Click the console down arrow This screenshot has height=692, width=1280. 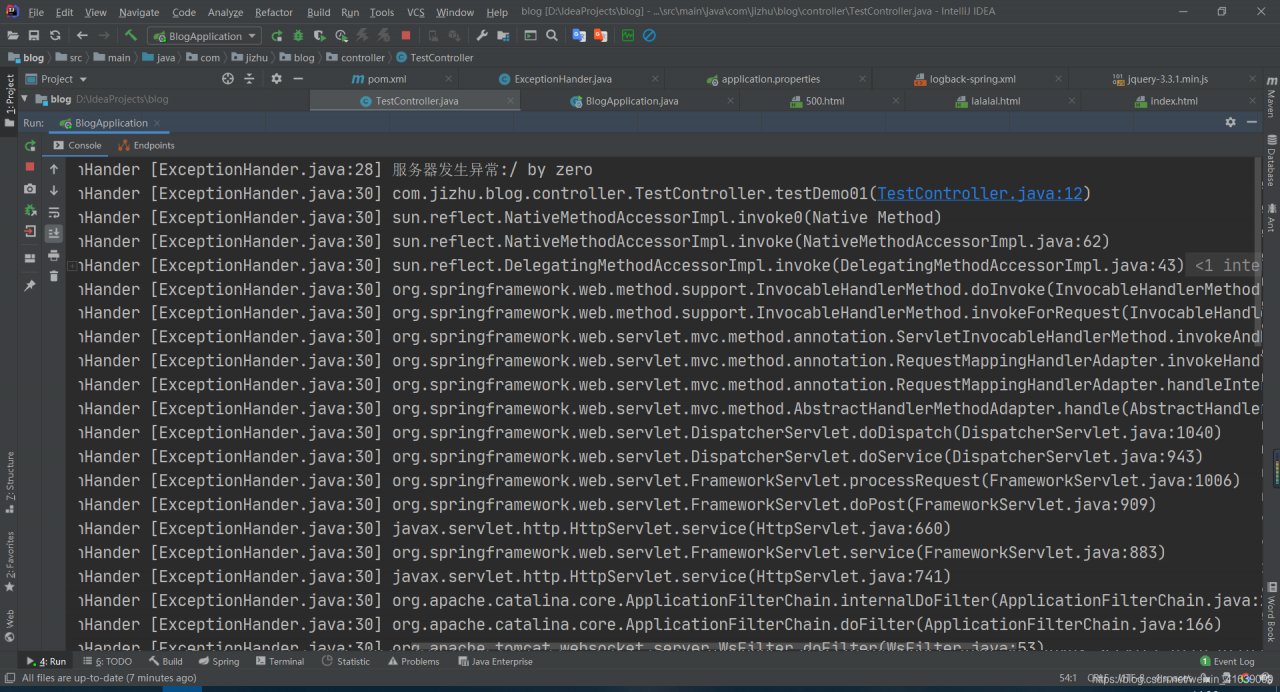(x=54, y=190)
